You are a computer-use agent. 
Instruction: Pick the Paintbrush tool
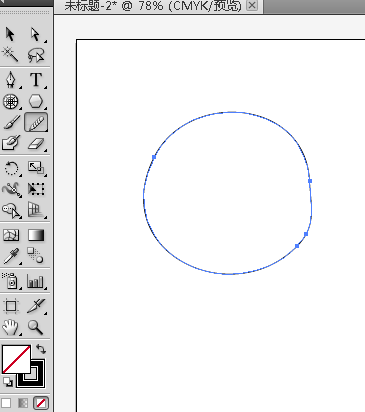click(12, 122)
